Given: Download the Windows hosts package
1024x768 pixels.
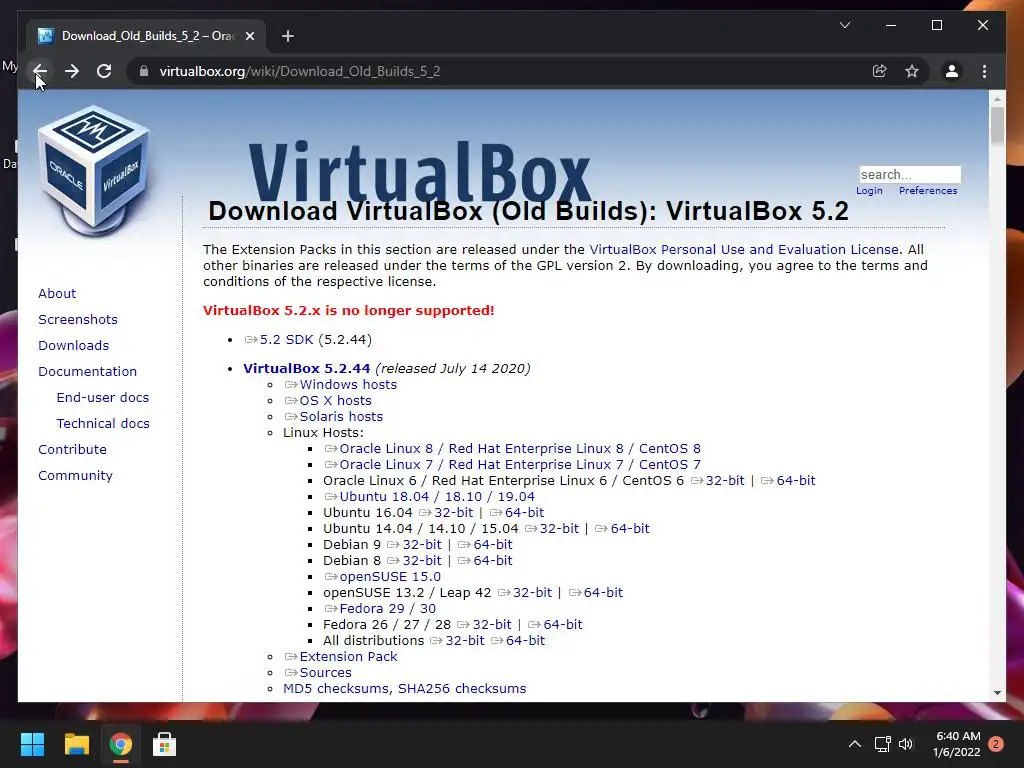Looking at the screenshot, I should (347, 385).
